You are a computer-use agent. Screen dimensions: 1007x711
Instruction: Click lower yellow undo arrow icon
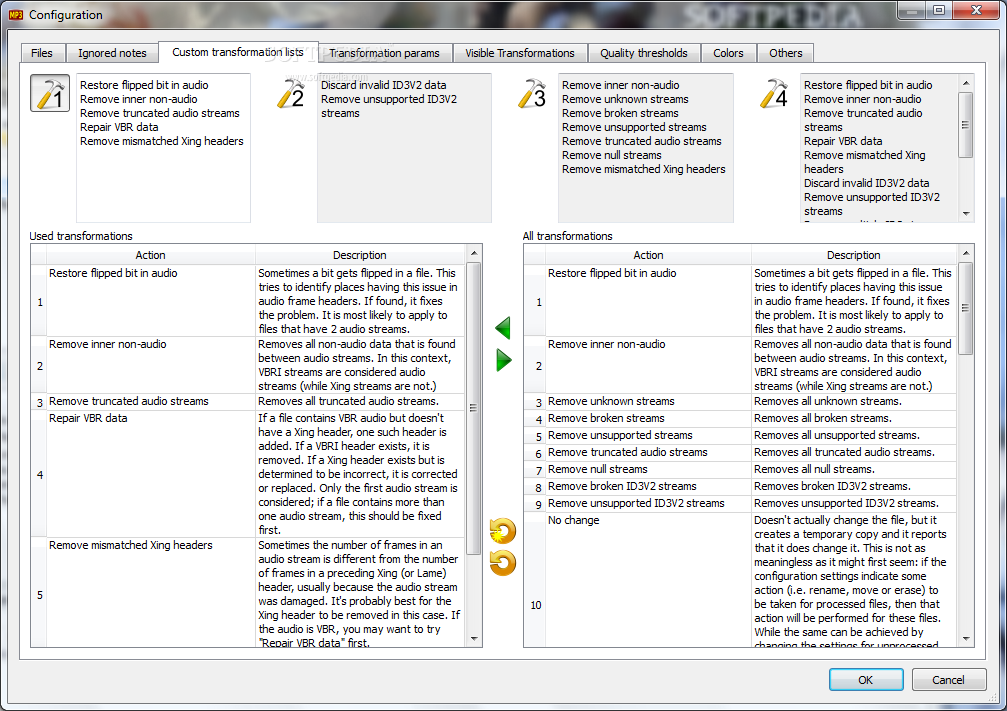coord(502,563)
